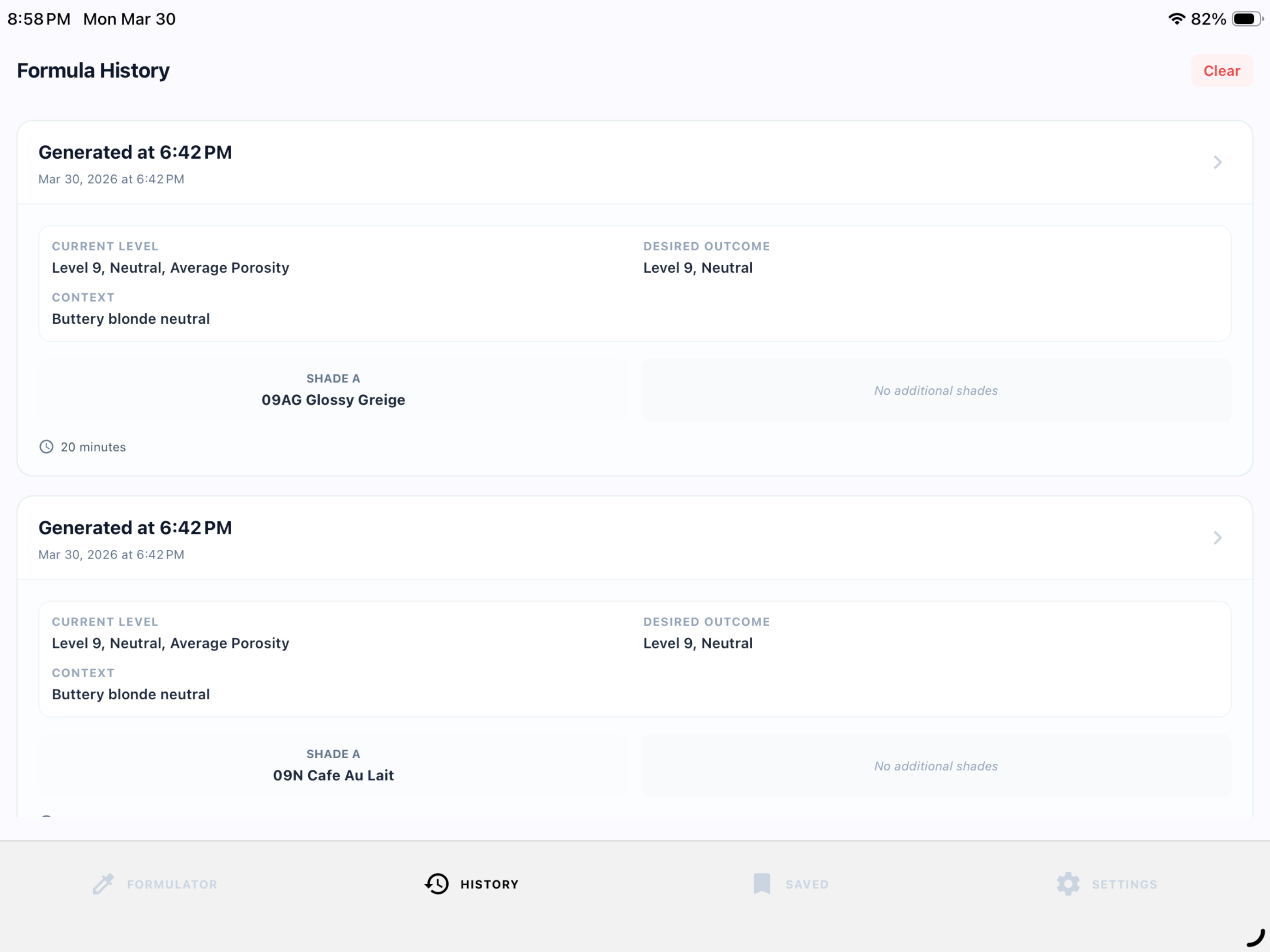Go to the Saved tab
The height and width of the screenshot is (952, 1270).
point(791,884)
